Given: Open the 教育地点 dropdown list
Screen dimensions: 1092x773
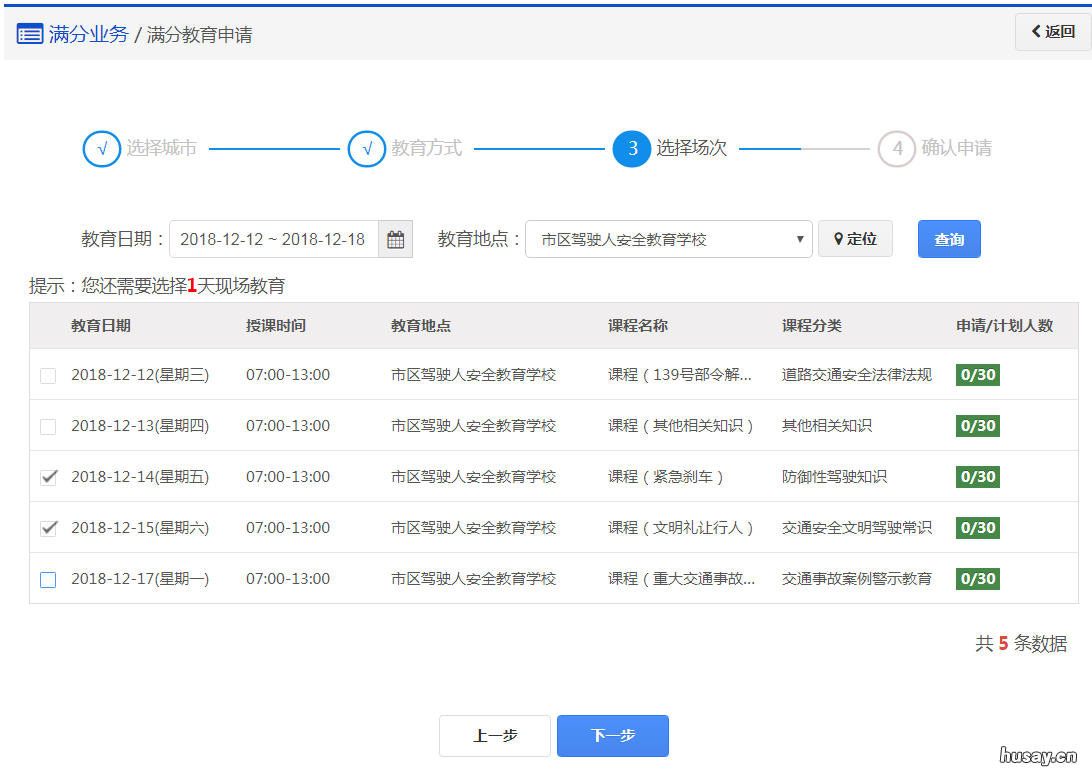Looking at the screenshot, I should [x=669, y=238].
